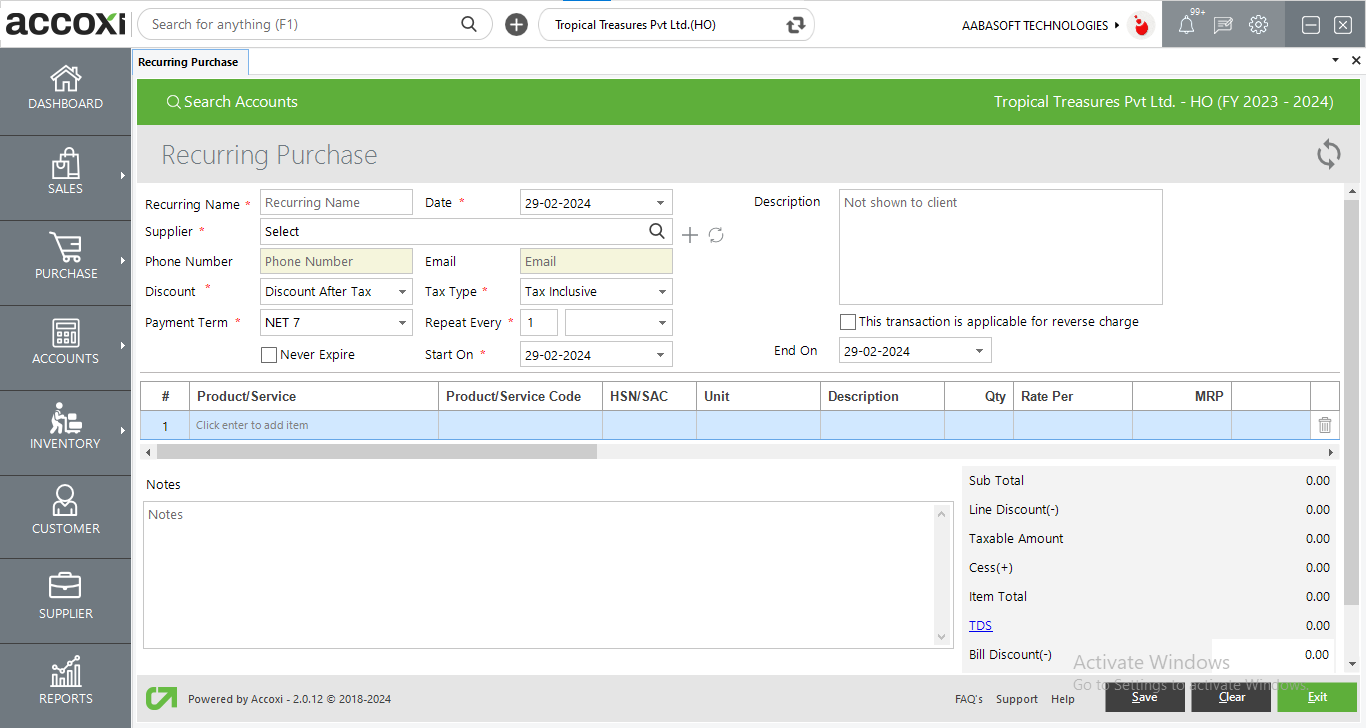The width and height of the screenshot is (1366, 728).
Task: Check the reverse charge applicable option
Action: pyautogui.click(x=848, y=322)
